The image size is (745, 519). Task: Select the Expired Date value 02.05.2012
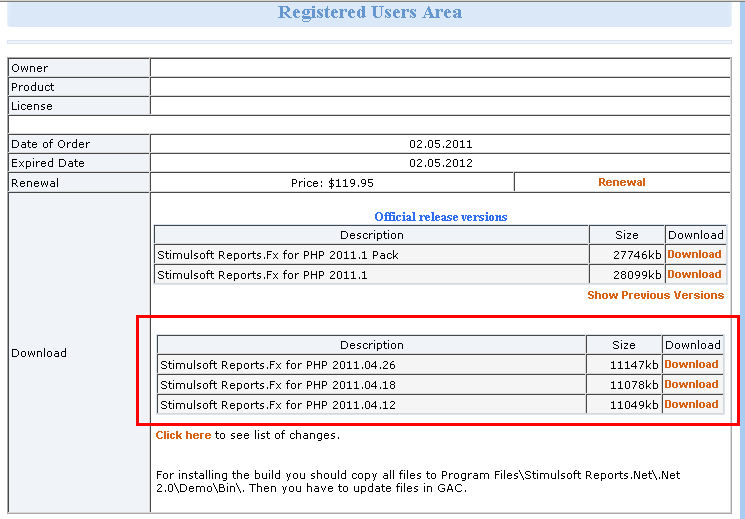coord(441,163)
